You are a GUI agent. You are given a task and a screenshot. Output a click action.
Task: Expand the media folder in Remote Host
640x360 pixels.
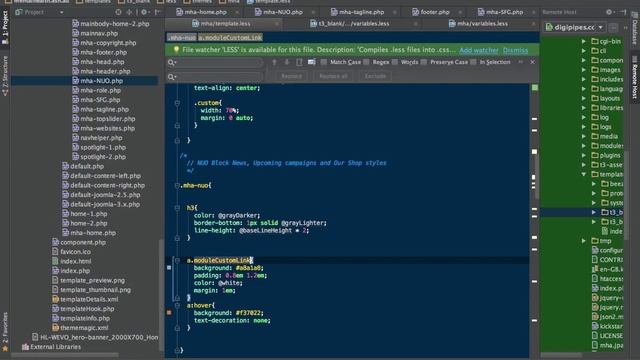click(x=584, y=136)
